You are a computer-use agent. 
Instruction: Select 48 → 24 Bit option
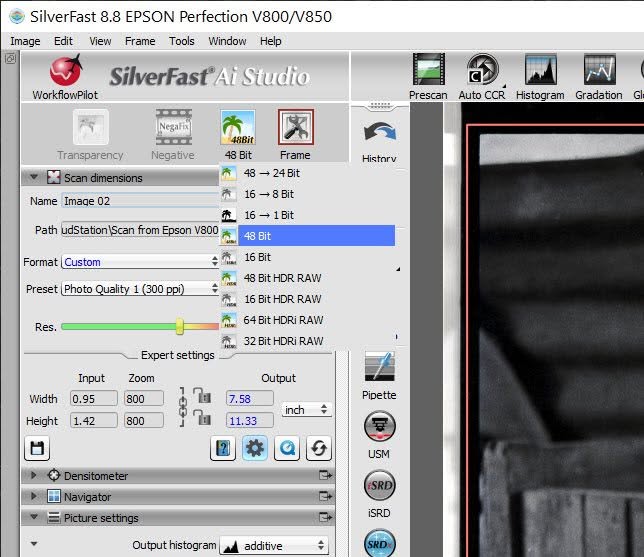pyautogui.click(x=307, y=173)
